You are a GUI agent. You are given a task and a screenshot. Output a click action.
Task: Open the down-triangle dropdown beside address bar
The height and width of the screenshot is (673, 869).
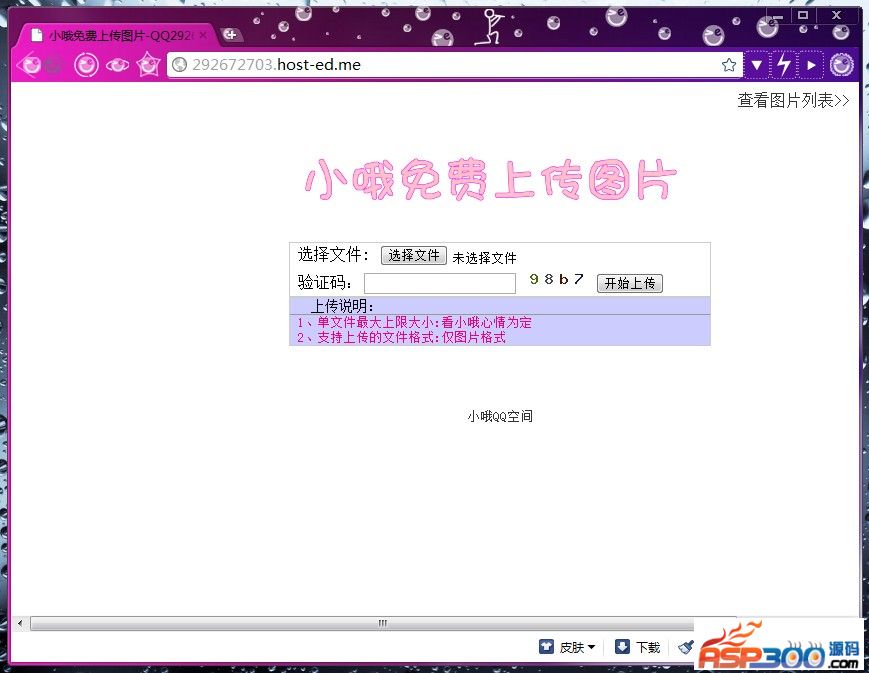tap(757, 65)
